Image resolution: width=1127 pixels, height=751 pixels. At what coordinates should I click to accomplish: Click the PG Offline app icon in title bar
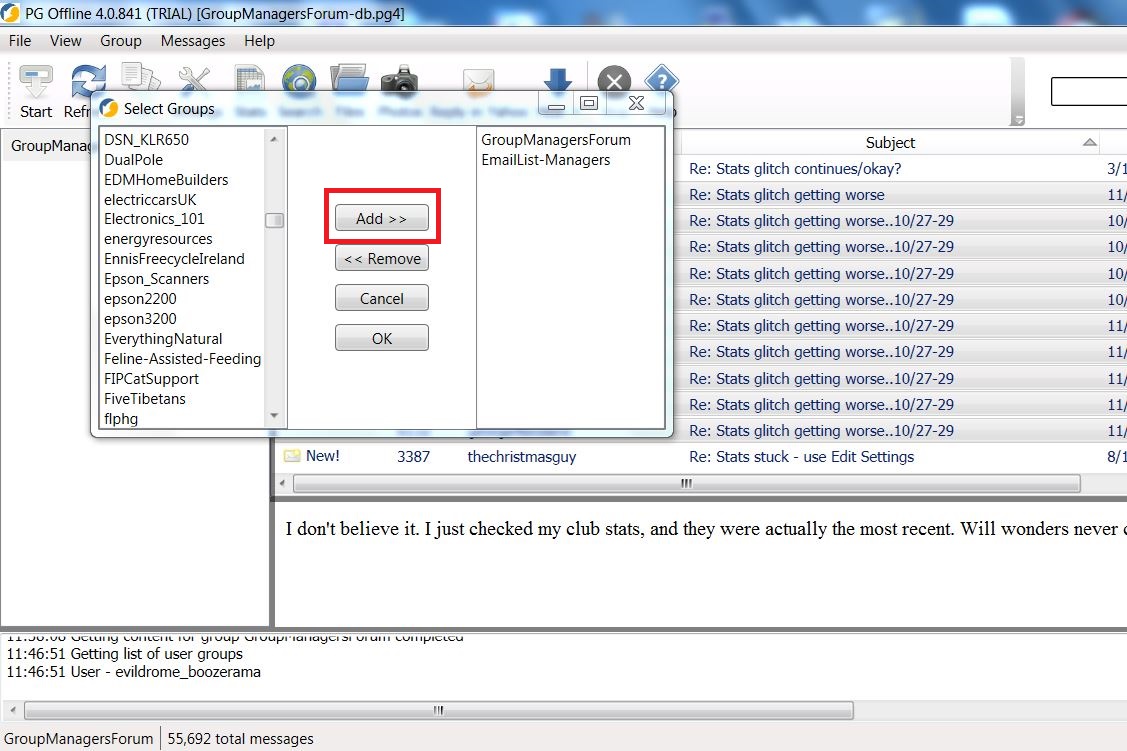(x=10, y=13)
